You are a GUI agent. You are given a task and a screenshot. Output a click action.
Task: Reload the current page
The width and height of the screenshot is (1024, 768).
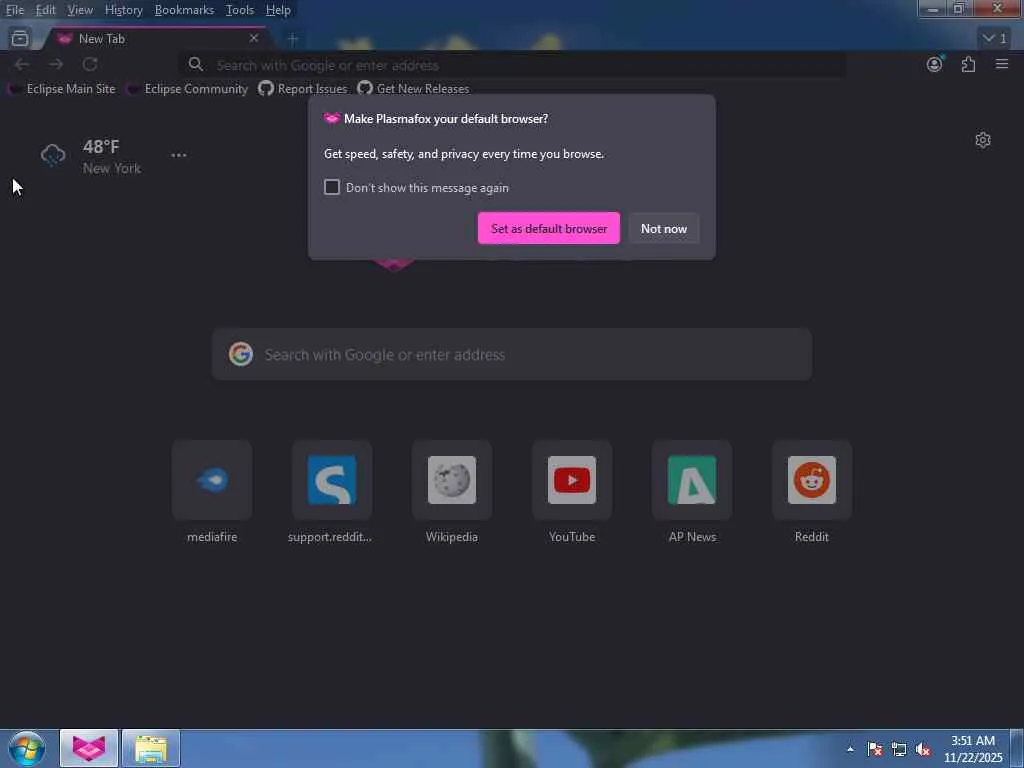click(90, 64)
